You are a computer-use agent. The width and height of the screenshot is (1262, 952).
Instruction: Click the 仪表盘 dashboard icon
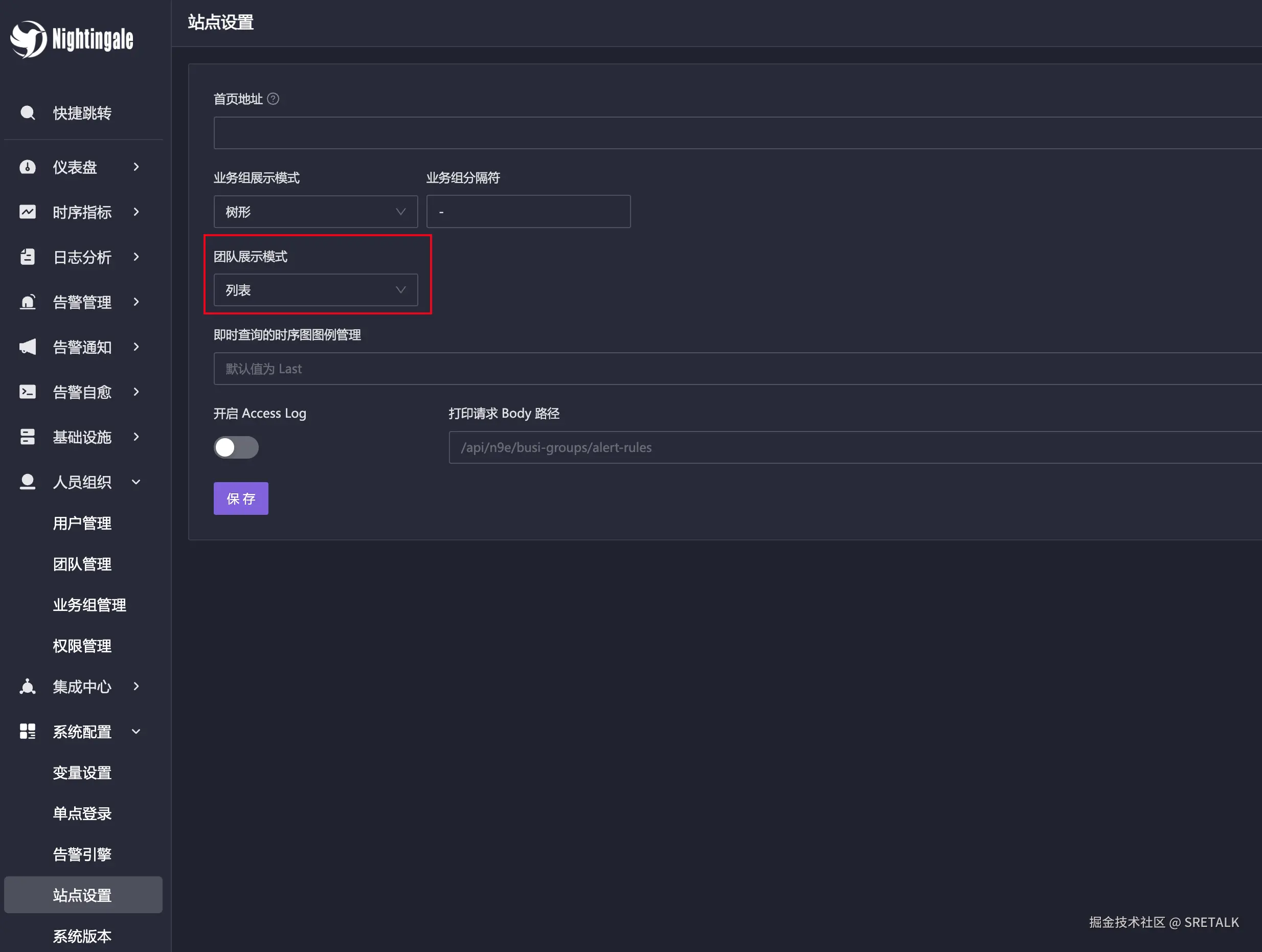[x=28, y=167]
